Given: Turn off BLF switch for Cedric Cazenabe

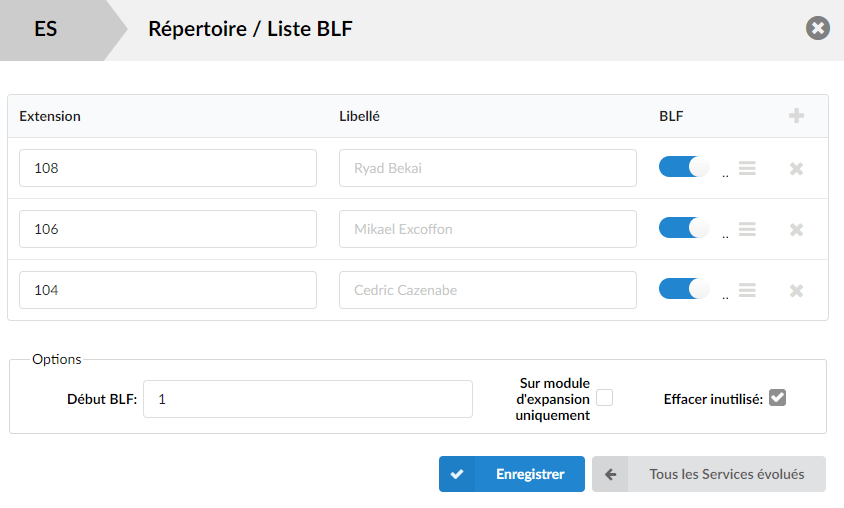Looking at the screenshot, I should tap(684, 289).
